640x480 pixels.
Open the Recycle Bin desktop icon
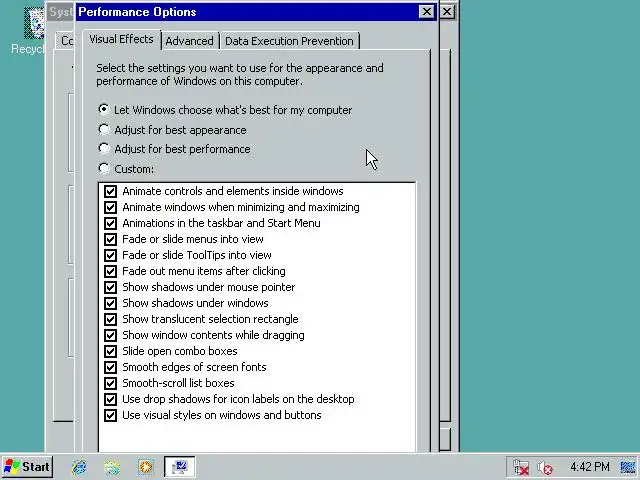click(x=29, y=31)
